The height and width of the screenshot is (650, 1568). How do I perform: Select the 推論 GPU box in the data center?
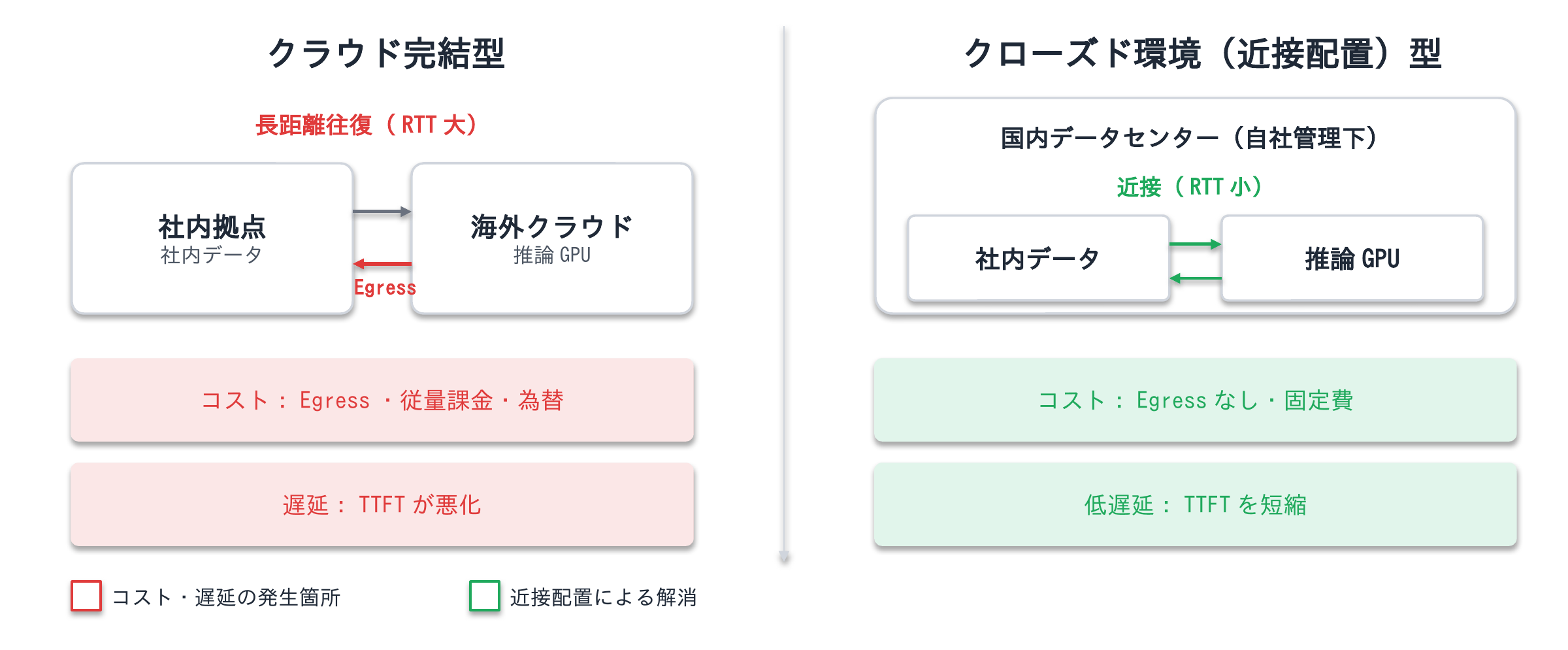(1352, 258)
